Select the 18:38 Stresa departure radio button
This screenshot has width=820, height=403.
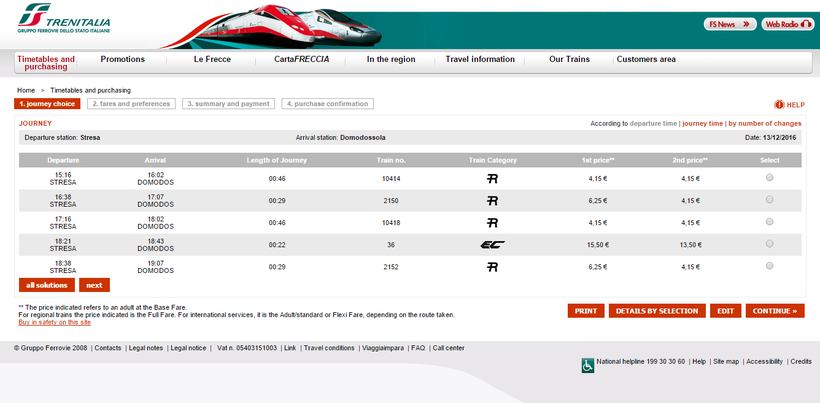769,266
